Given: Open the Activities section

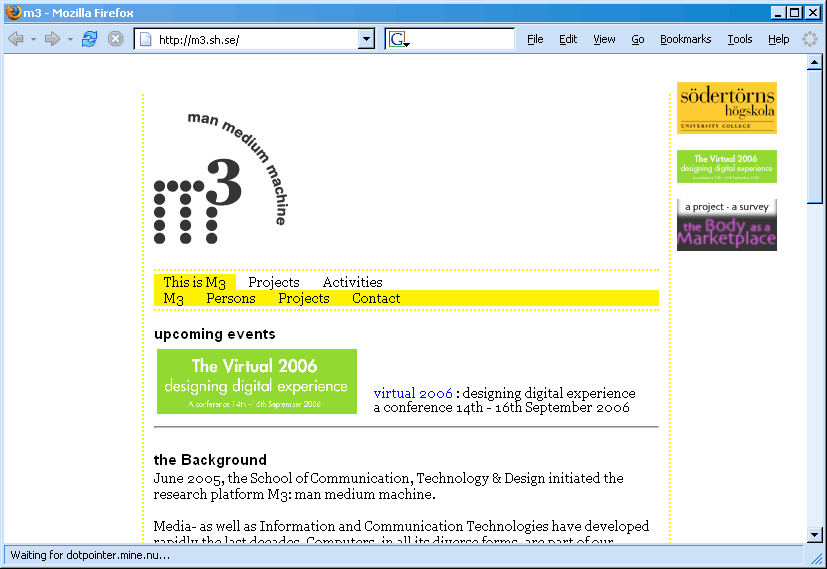Looking at the screenshot, I should (352, 282).
